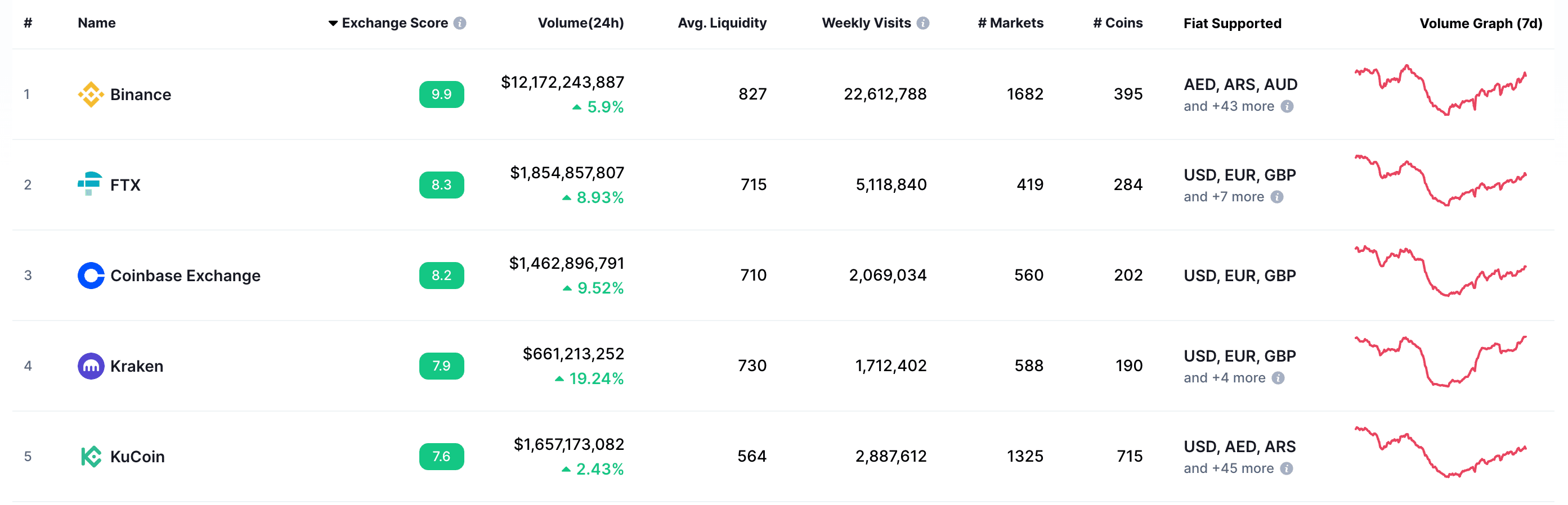Open the KuCoin exchange link
1568x505 pixels.
click(x=137, y=457)
